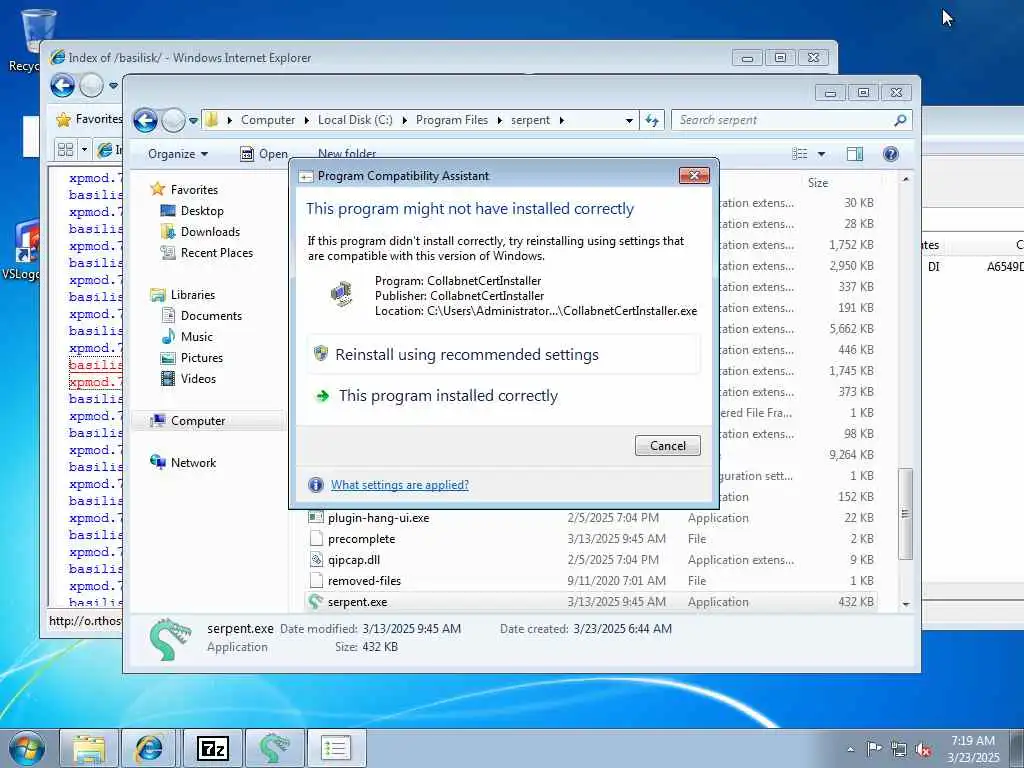Open the Organize menu
Screen dimensions: 1024x768
pos(178,154)
